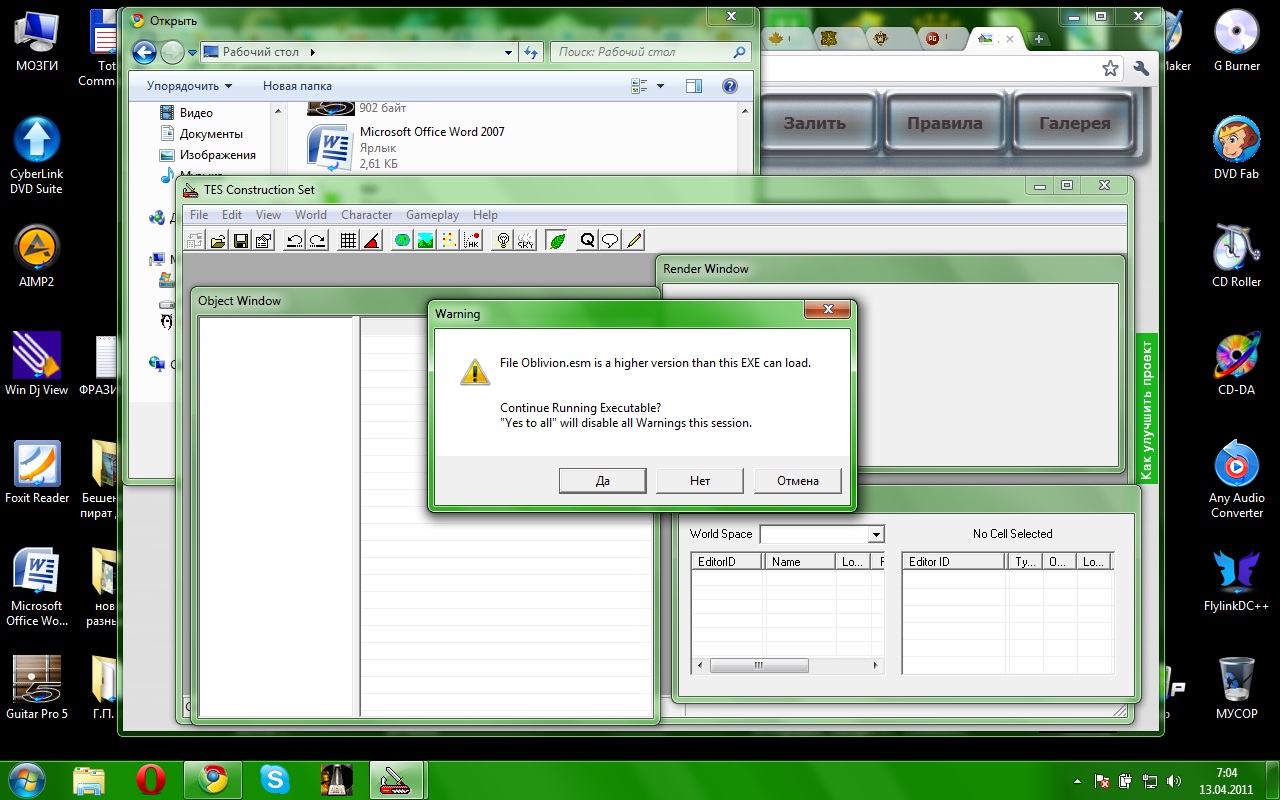Toggle bright lights bulb icon
Viewport: 1280px width, 800px height.
coord(503,240)
